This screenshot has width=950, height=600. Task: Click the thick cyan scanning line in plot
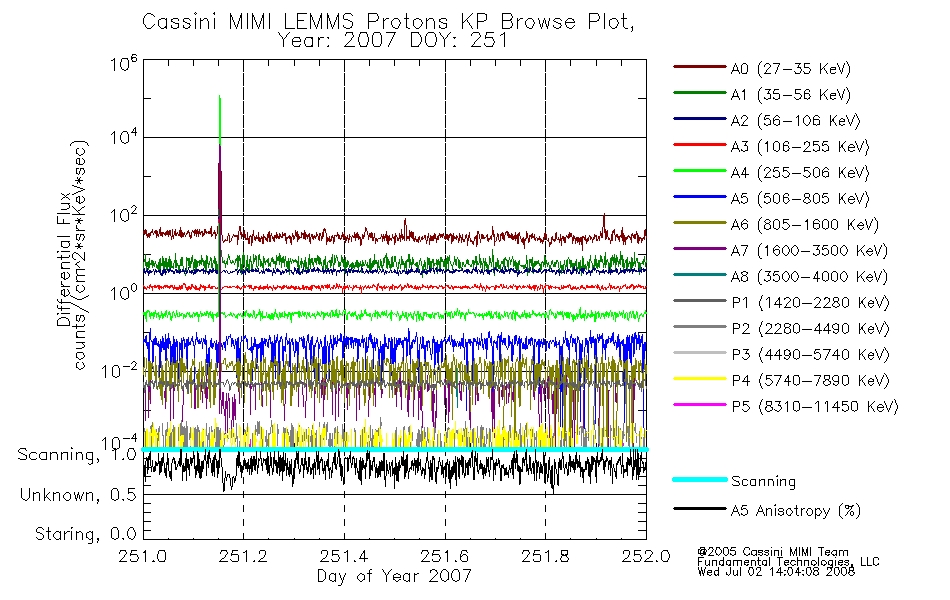coord(394,449)
